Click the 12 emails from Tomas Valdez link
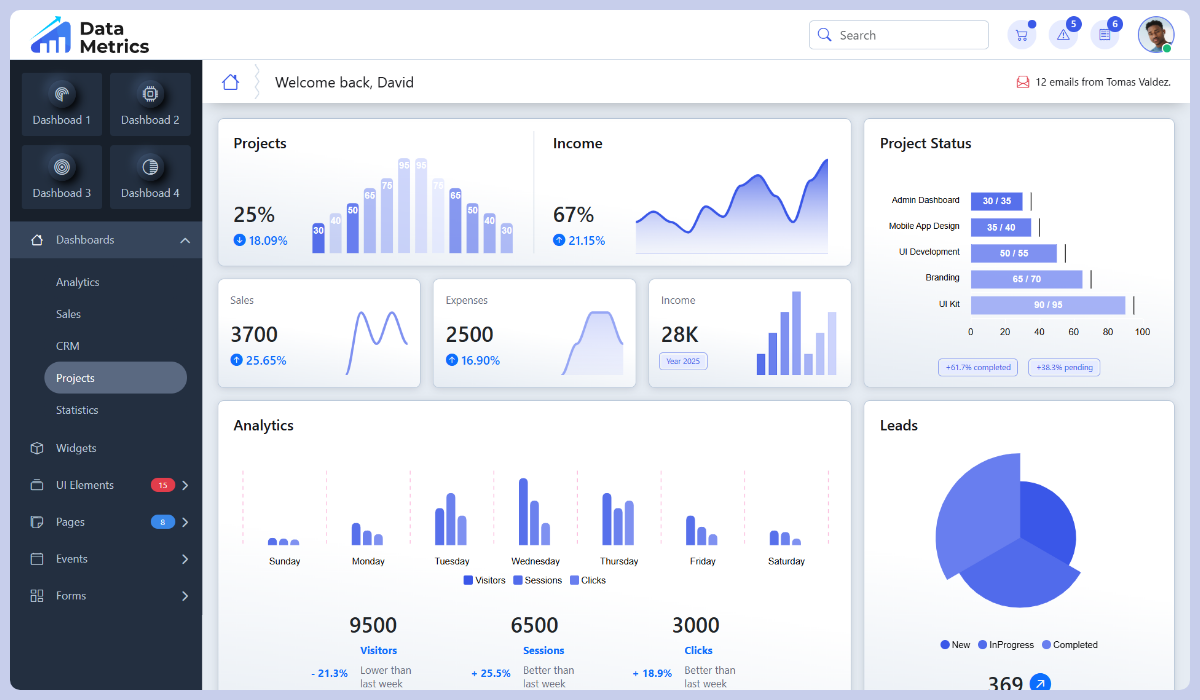This screenshot has height=700, width=1200. [1094, 81]
